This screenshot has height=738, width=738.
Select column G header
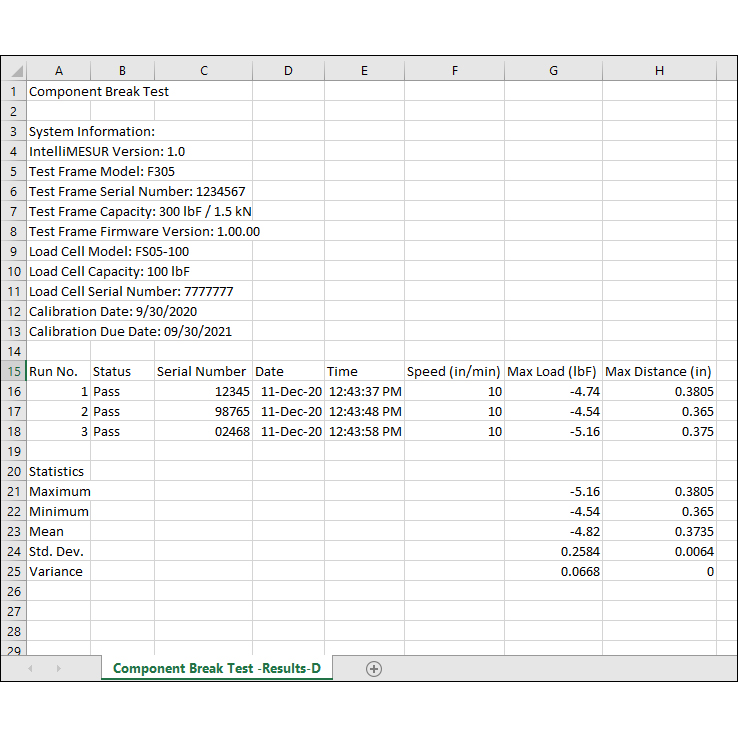coord(553,71)
